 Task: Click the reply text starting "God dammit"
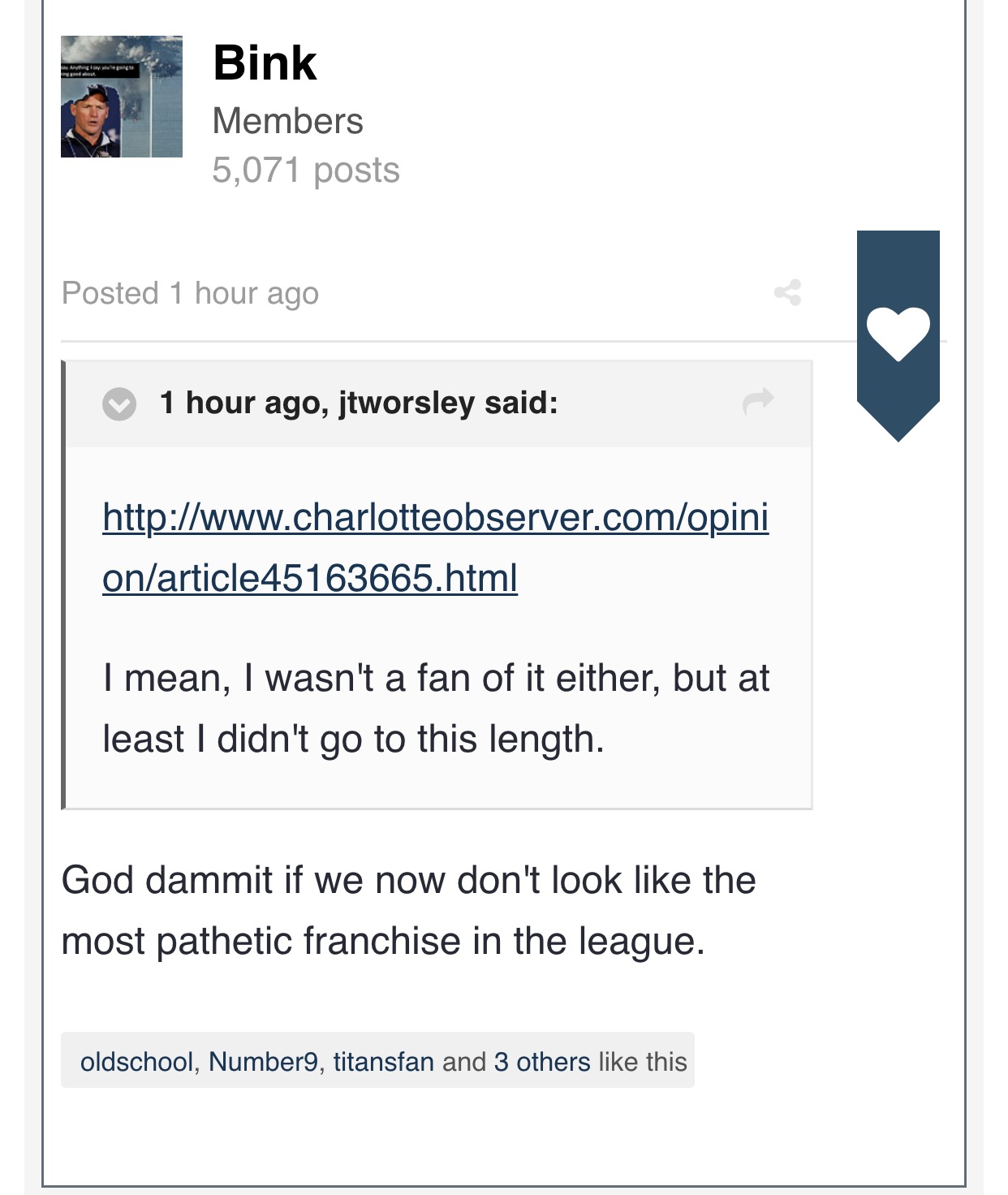point(409,910)
